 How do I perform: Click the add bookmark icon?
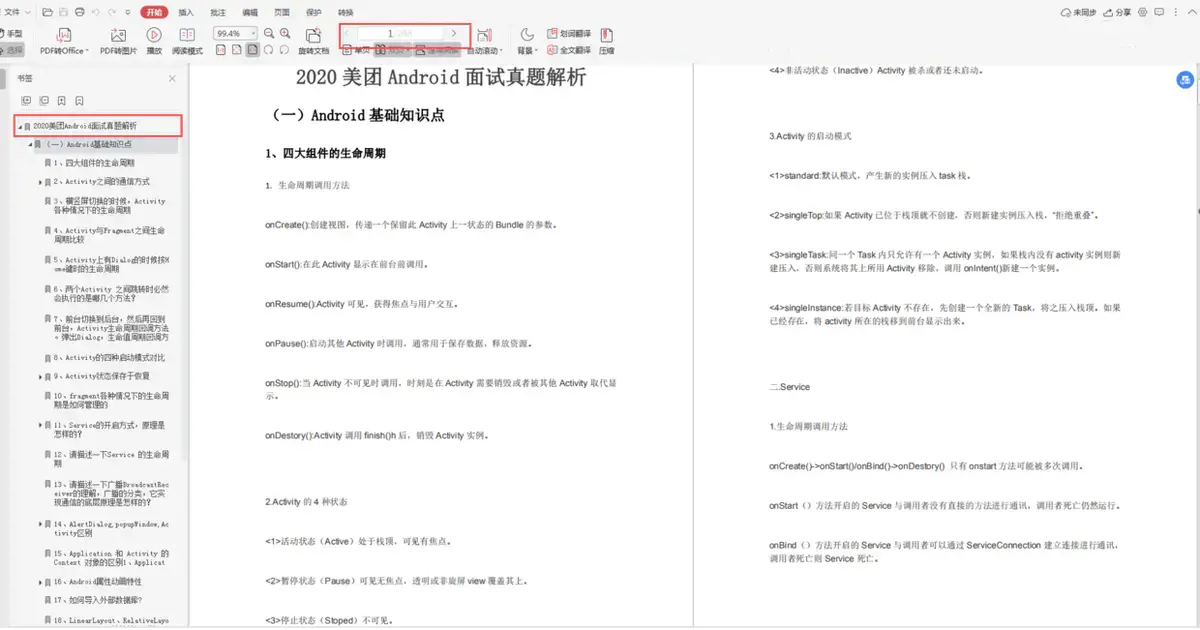[61, 101]
